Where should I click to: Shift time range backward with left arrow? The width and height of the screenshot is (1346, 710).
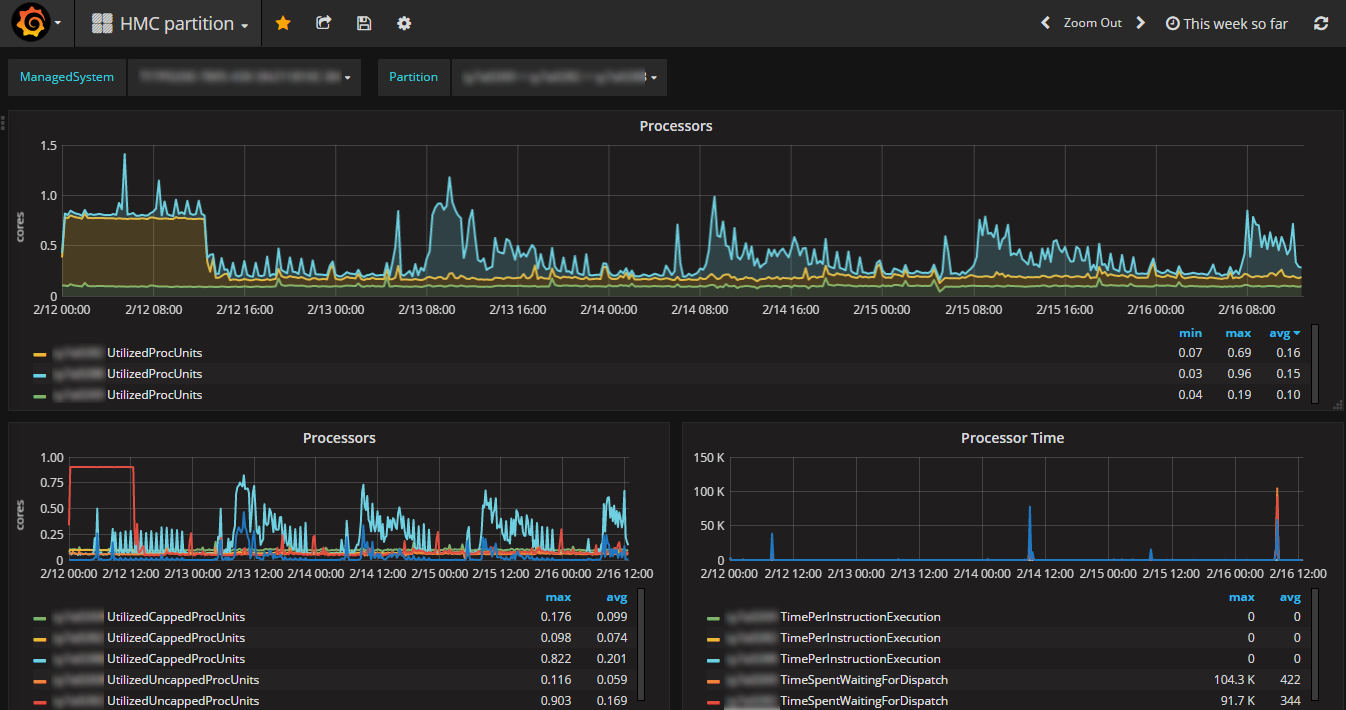(1045, 23)
